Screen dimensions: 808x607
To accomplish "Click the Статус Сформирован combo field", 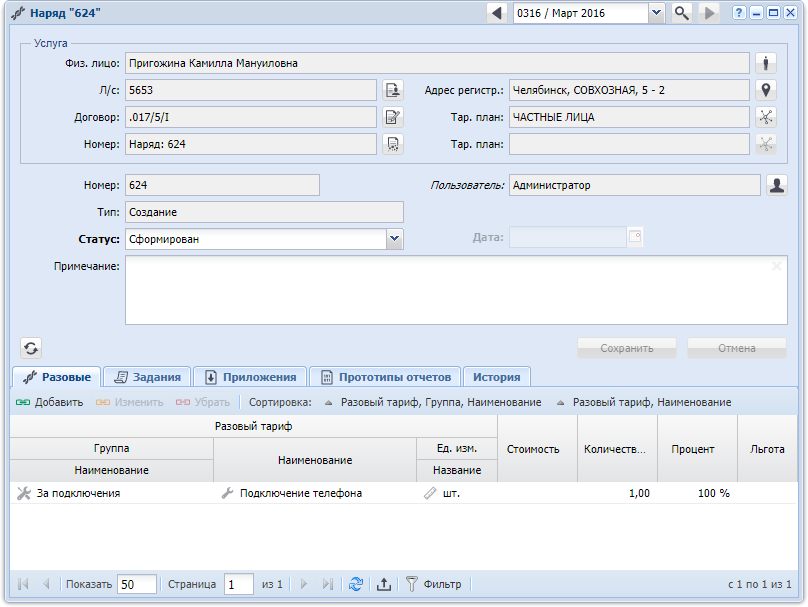I will tap(256, 239).
